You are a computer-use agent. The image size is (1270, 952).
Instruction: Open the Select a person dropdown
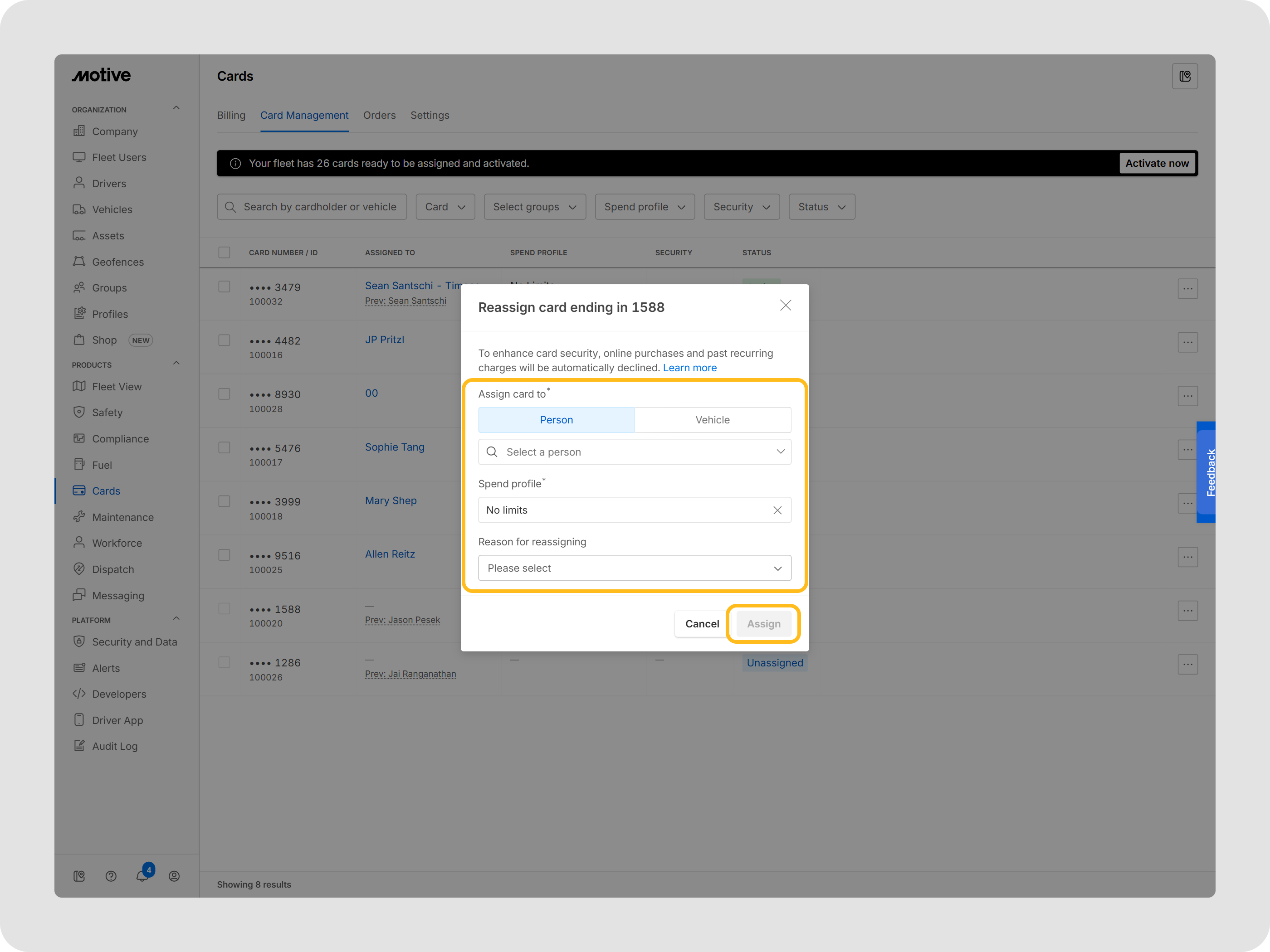[x=635, y=452]
